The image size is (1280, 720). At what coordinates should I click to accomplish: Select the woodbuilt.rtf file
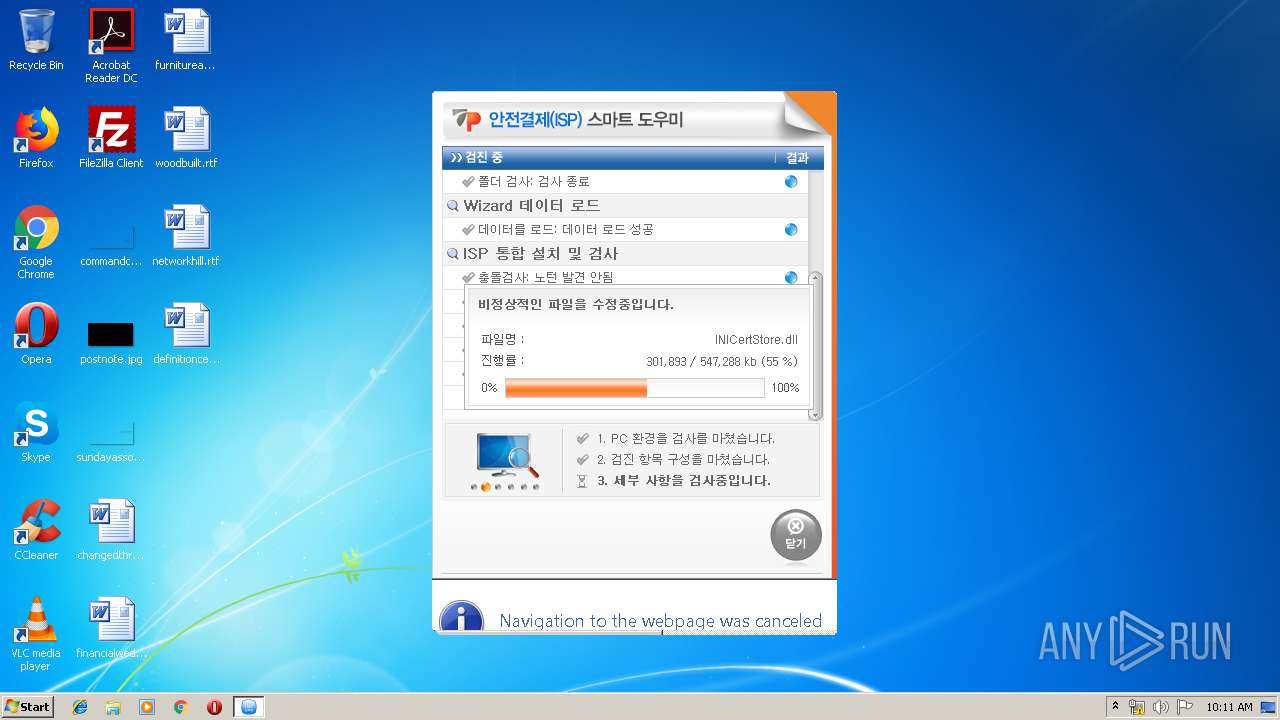pos(186,138)
